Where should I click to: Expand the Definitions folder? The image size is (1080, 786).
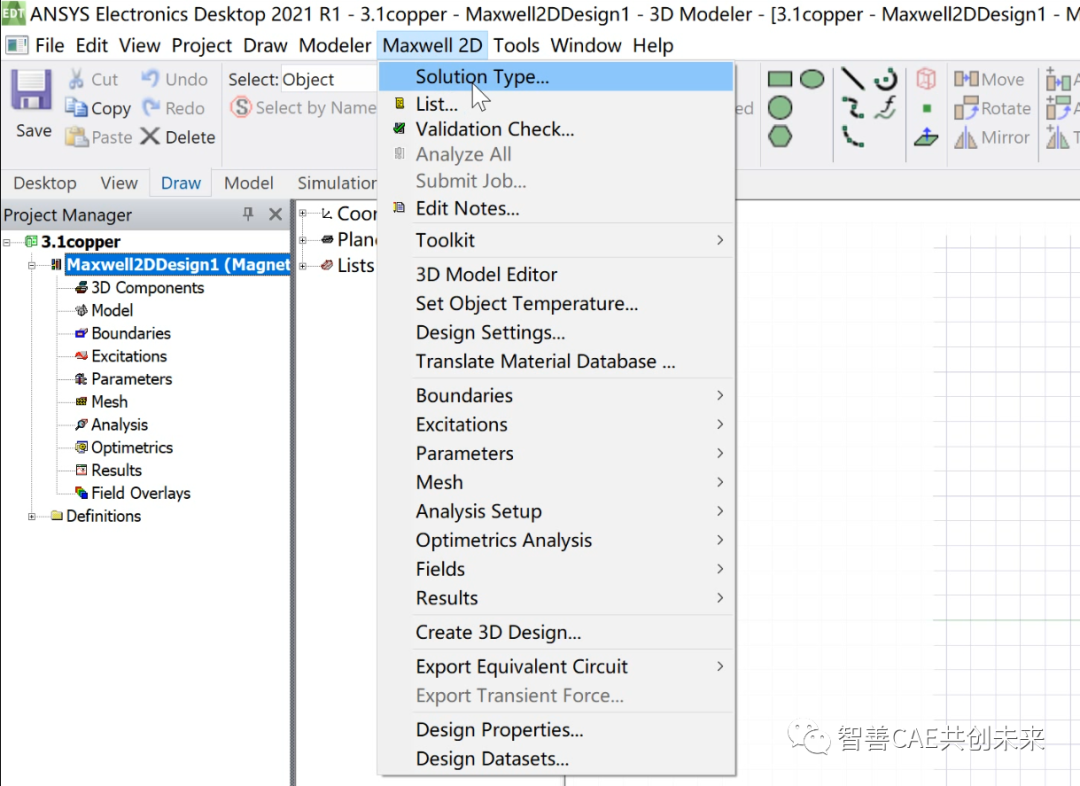(x=32, y=516)
